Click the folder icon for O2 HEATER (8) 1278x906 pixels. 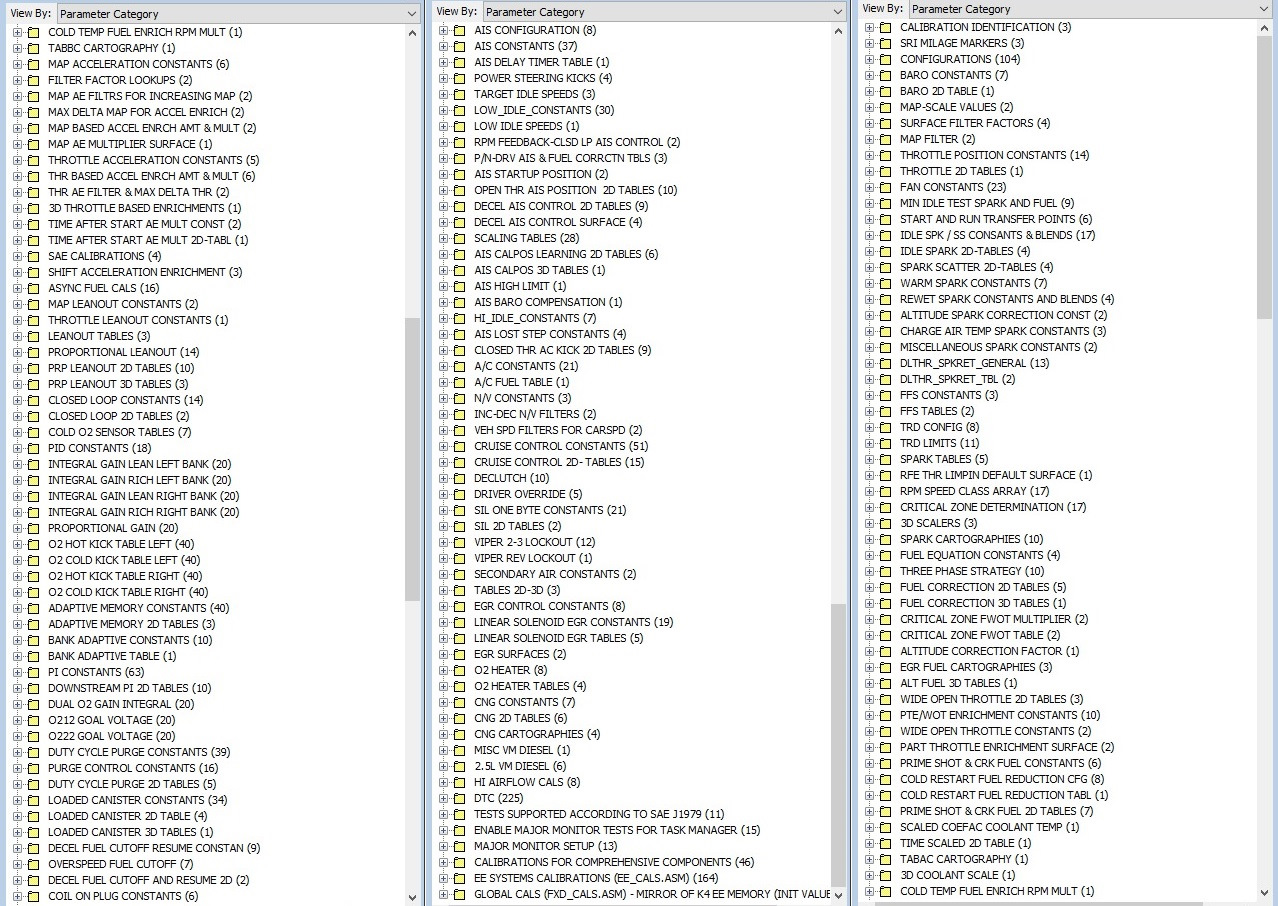pos(459,670)
